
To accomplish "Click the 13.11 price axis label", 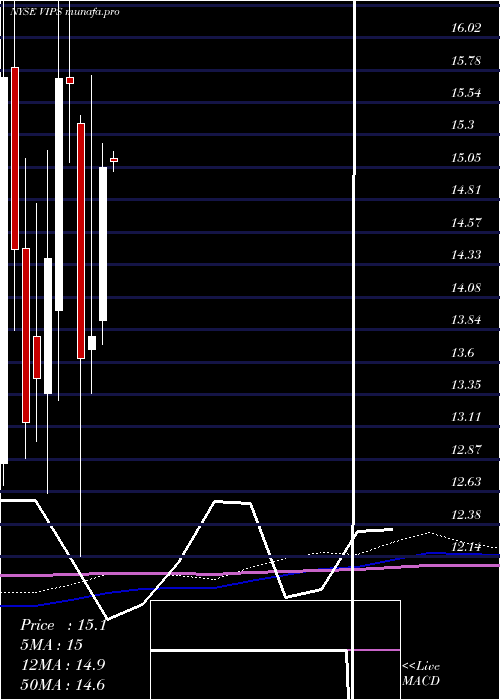I will point(466,417).
